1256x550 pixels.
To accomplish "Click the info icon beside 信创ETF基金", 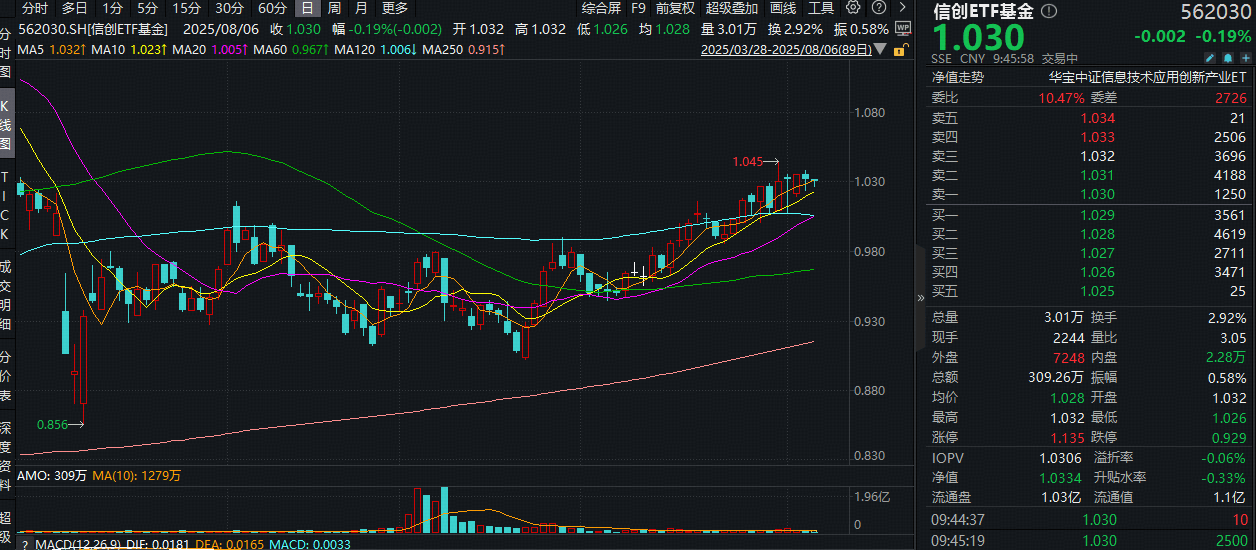I will pos(1048,12).
